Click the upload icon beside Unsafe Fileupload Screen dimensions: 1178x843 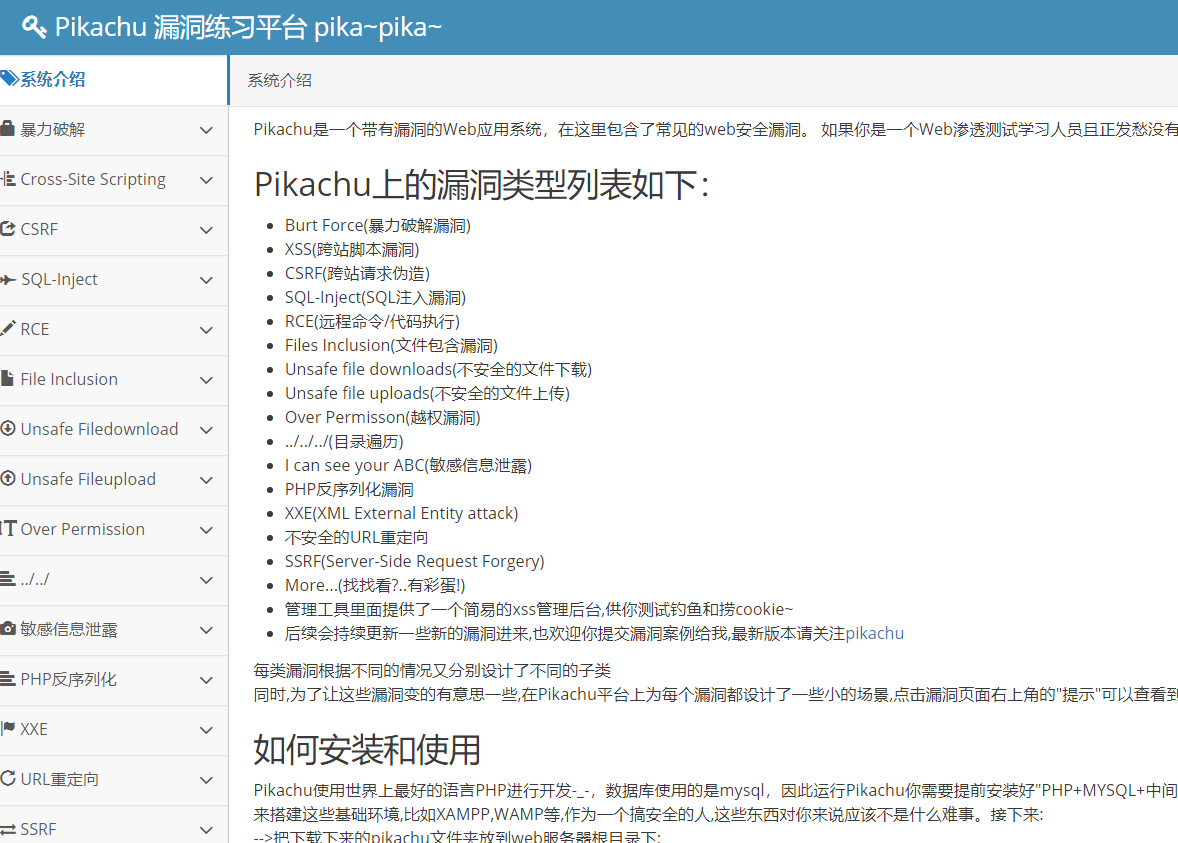(x=8, y=479)
